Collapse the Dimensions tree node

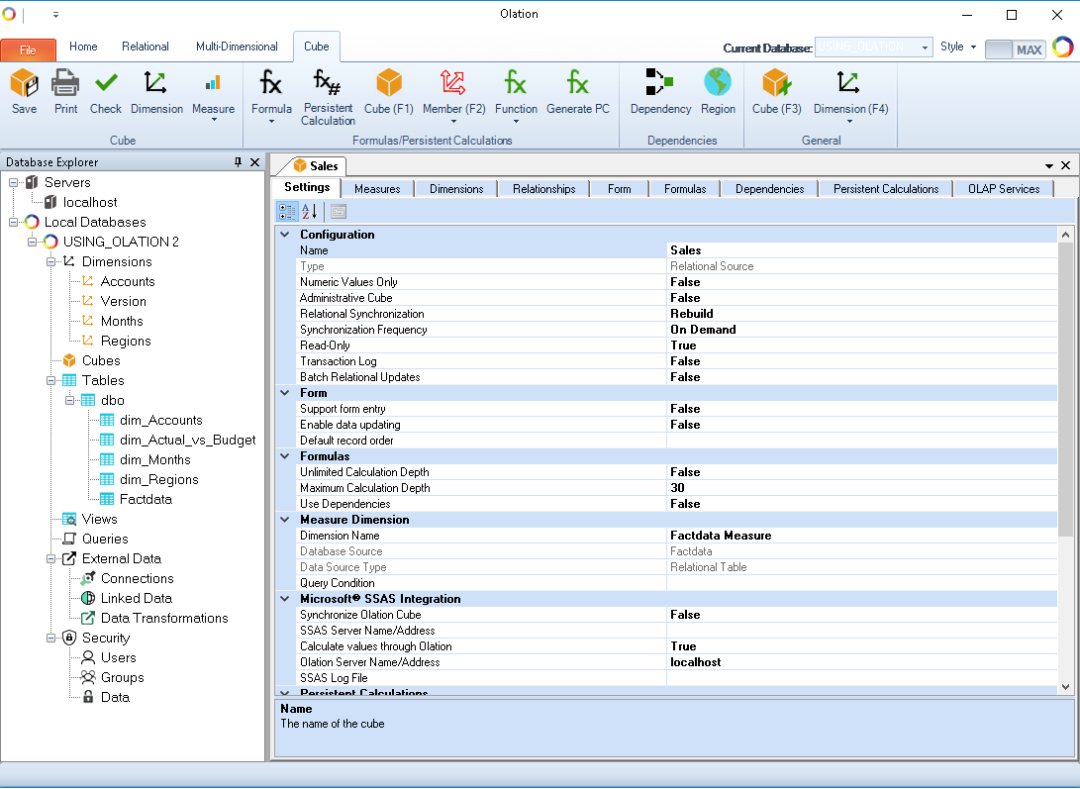[51, 262]
